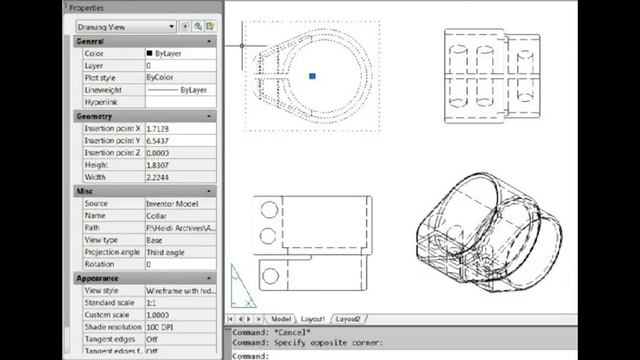Switch to the Layout1 tab
Image resolution: width=640 pixels, height=360 pixels.
click(x=313, y=319)
